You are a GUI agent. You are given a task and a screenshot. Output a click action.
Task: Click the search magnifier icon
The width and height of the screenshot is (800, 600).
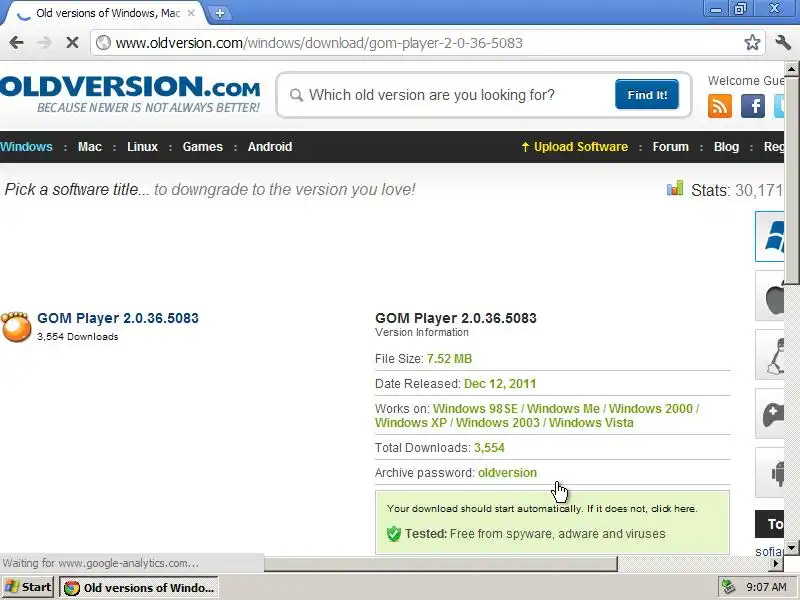pos(296,95)
